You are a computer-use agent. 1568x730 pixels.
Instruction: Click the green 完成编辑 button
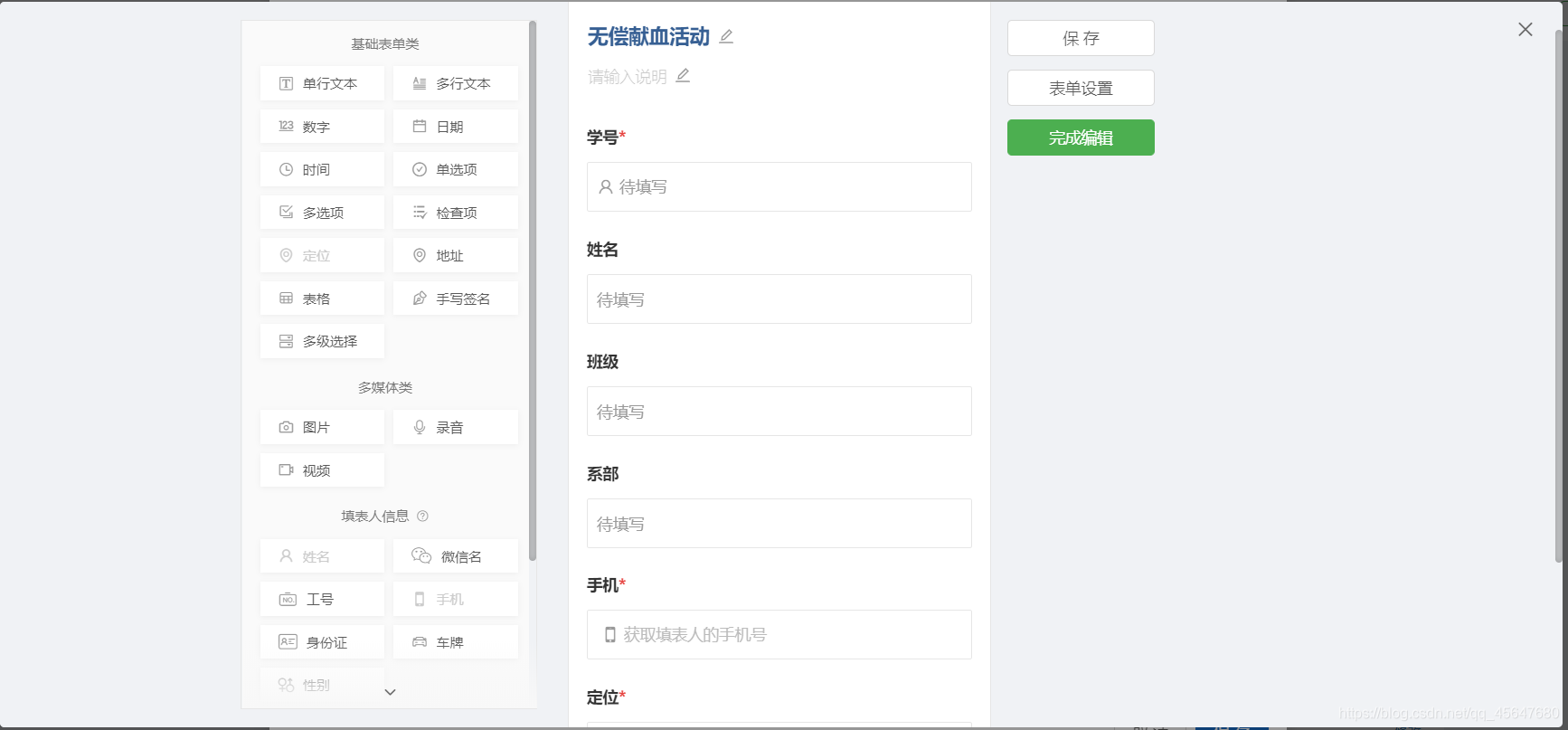pos(1081,137)
